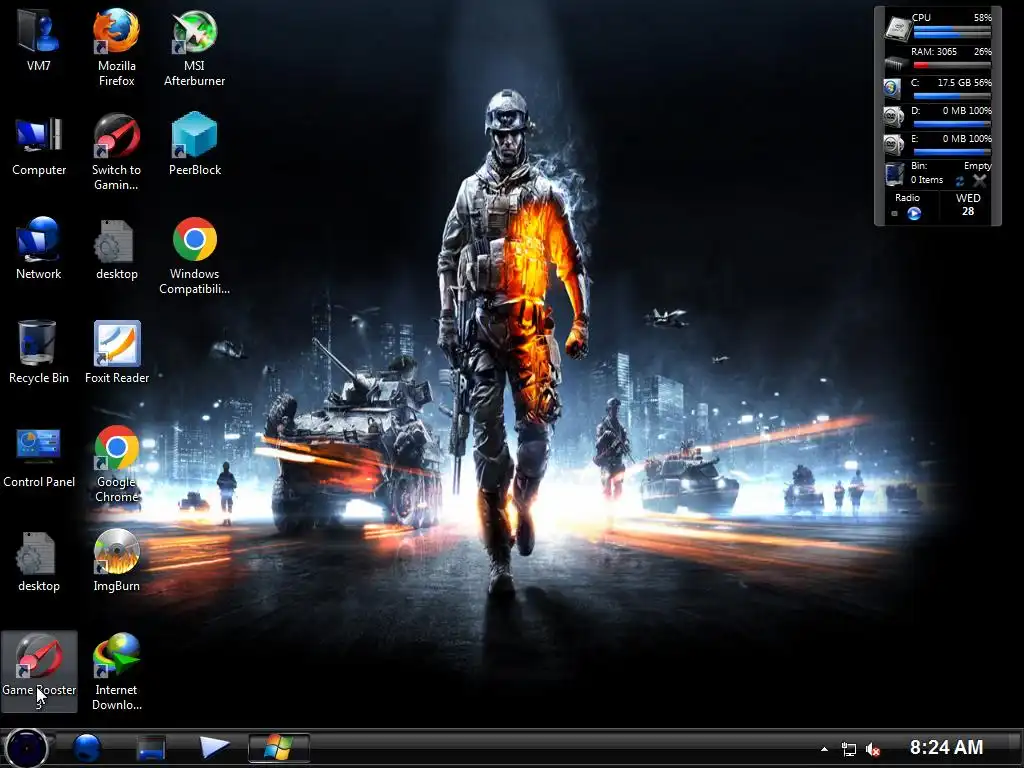Click the muted volume tray icon
The width and height of the screenshot is (1024, 768).
872,749
